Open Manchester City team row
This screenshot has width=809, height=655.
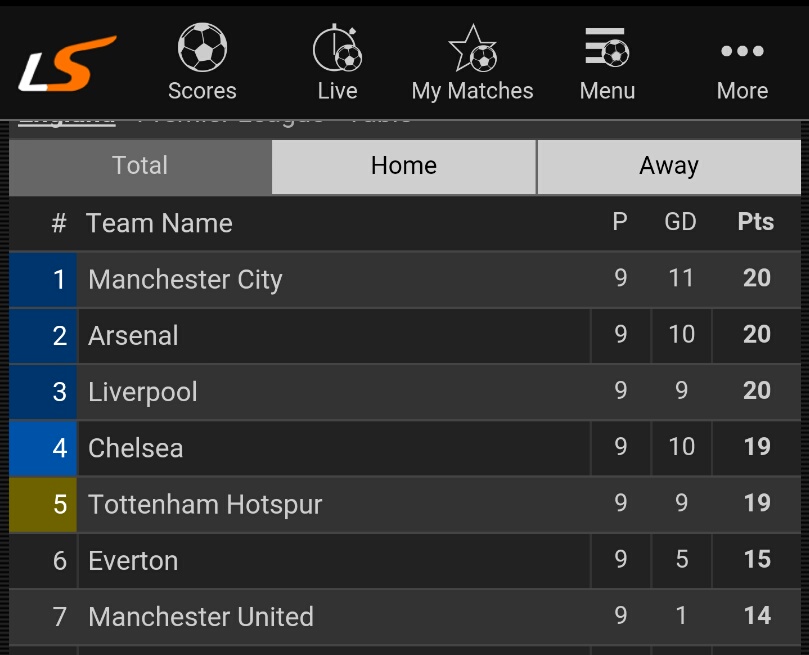click(185, 279)
